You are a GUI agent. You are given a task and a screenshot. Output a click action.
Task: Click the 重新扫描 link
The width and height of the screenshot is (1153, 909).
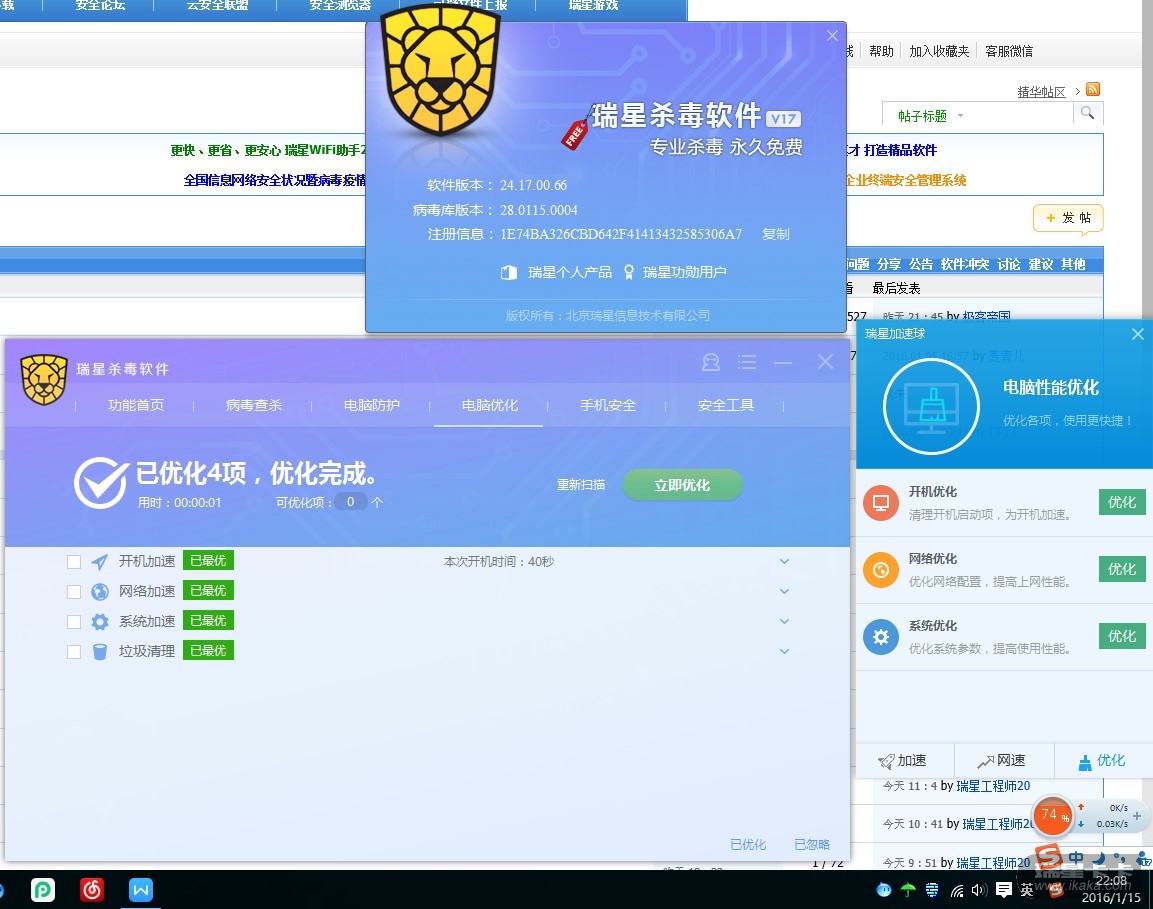(581, 485)
